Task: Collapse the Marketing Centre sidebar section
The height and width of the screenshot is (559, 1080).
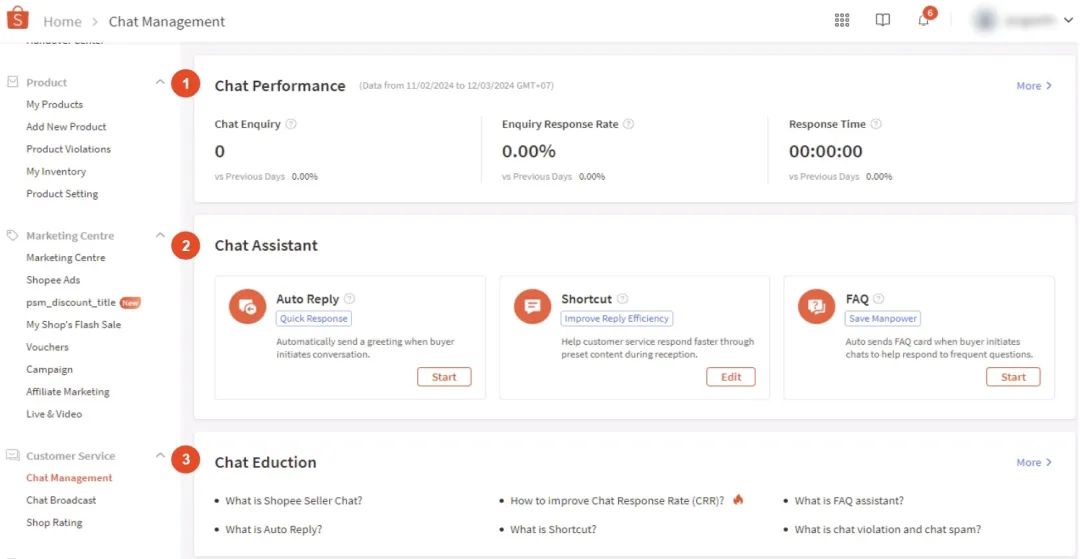Action: (160, 235)
